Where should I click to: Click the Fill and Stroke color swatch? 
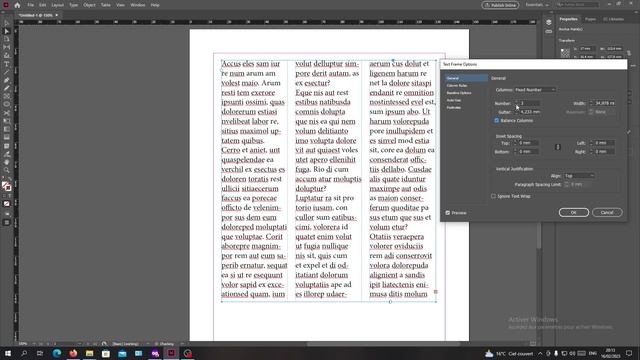[x=7, y=187]
